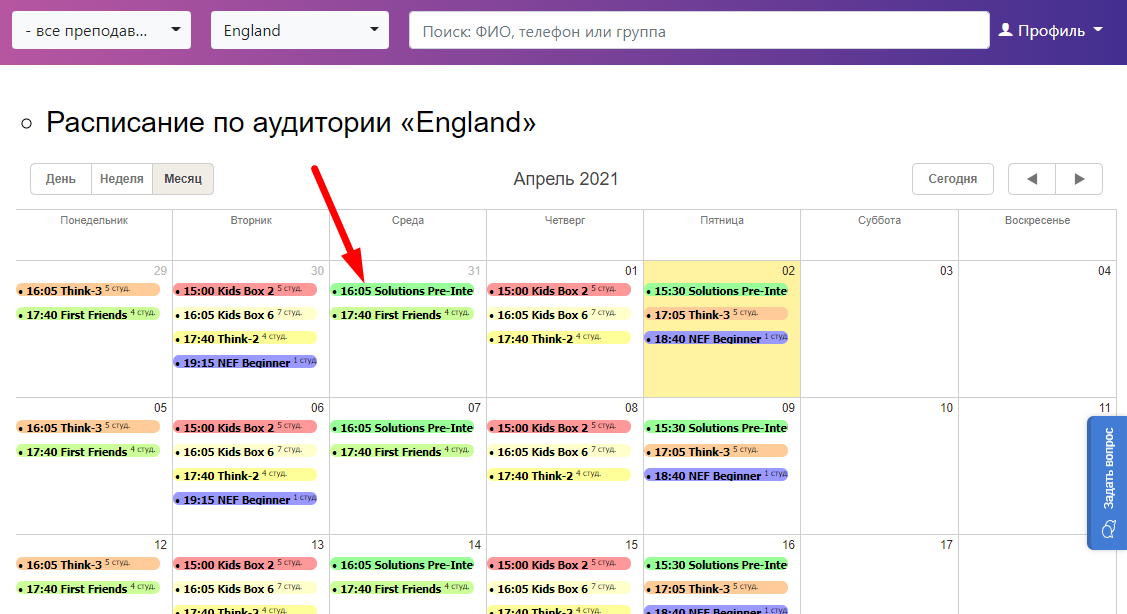Open 15:30 Solutions Pre-Inte event on April 09
Image resolution: width=1127 pixels, height=614 pixels.
pos(717,427)
